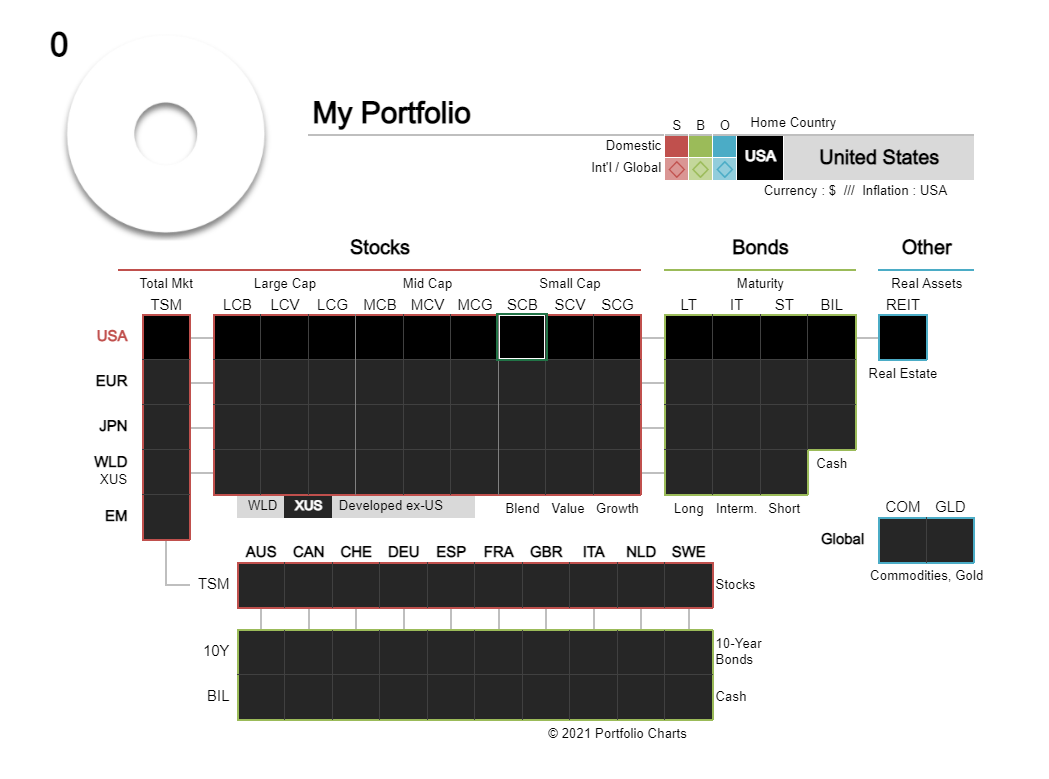Click the Commodities, Gold caption
1049x779 pixels.
(x=926, y=576)
